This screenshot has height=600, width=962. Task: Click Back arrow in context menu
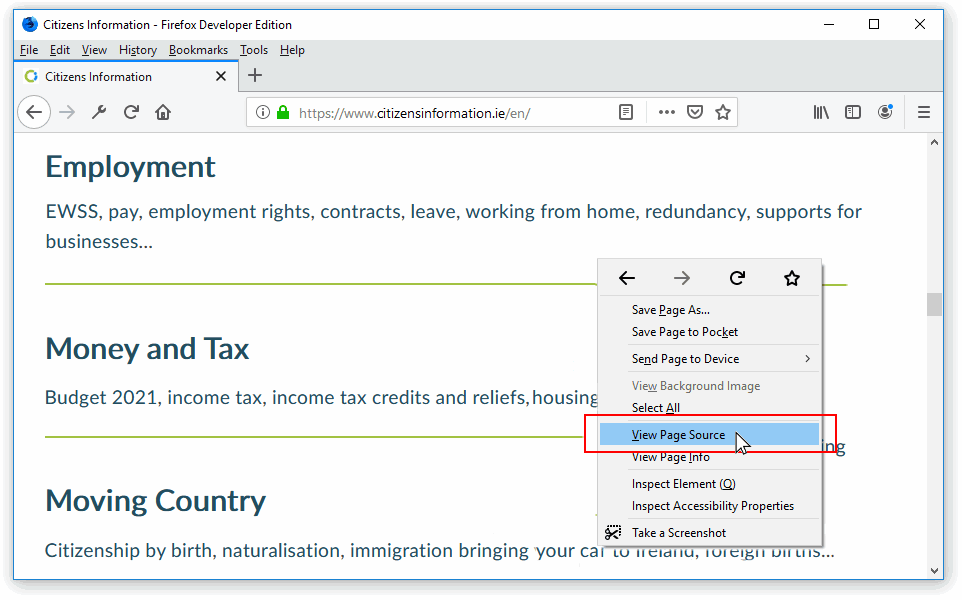click(x=626, y=279)
